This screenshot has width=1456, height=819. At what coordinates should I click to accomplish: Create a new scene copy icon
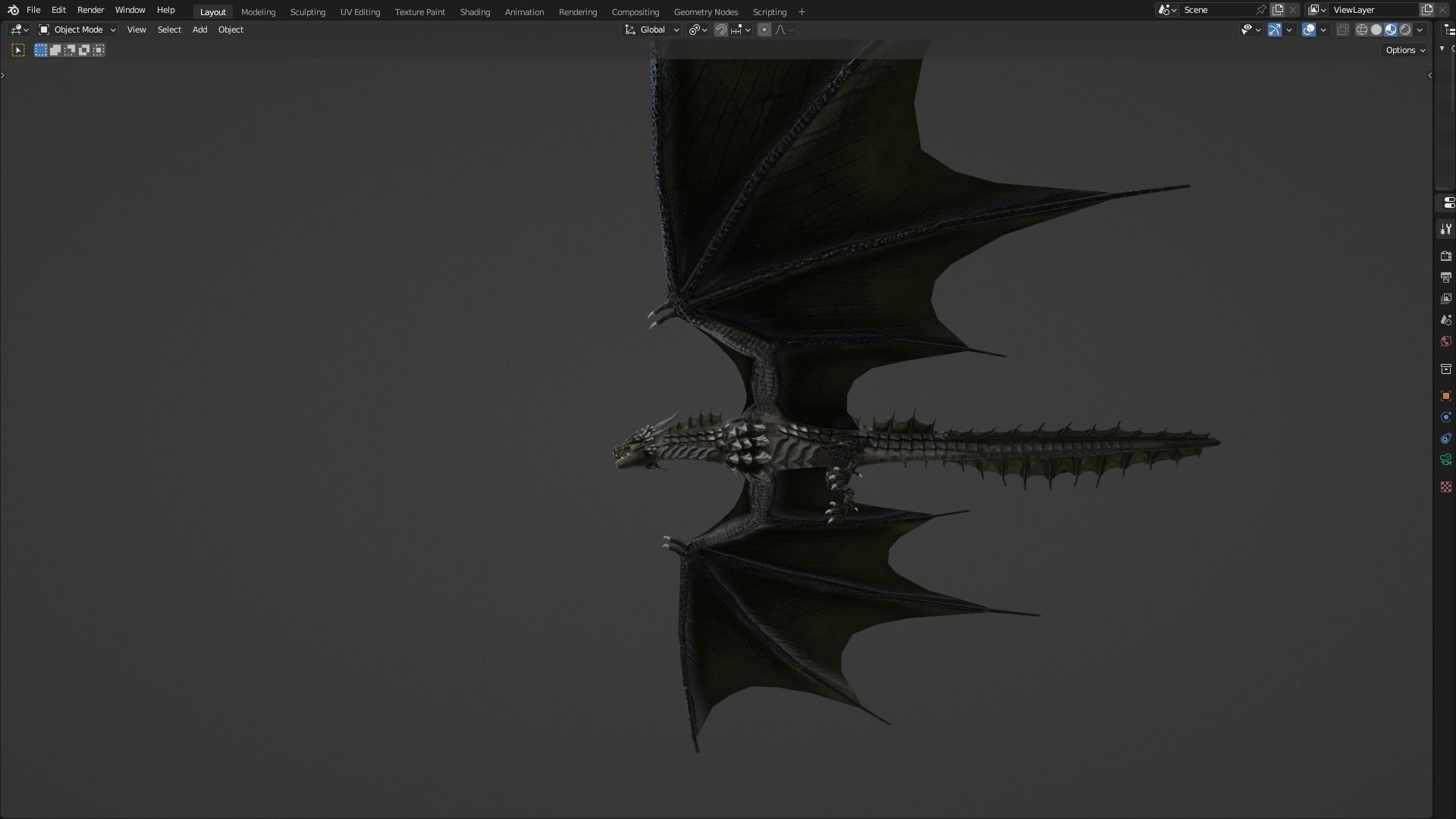(1278, 10)
